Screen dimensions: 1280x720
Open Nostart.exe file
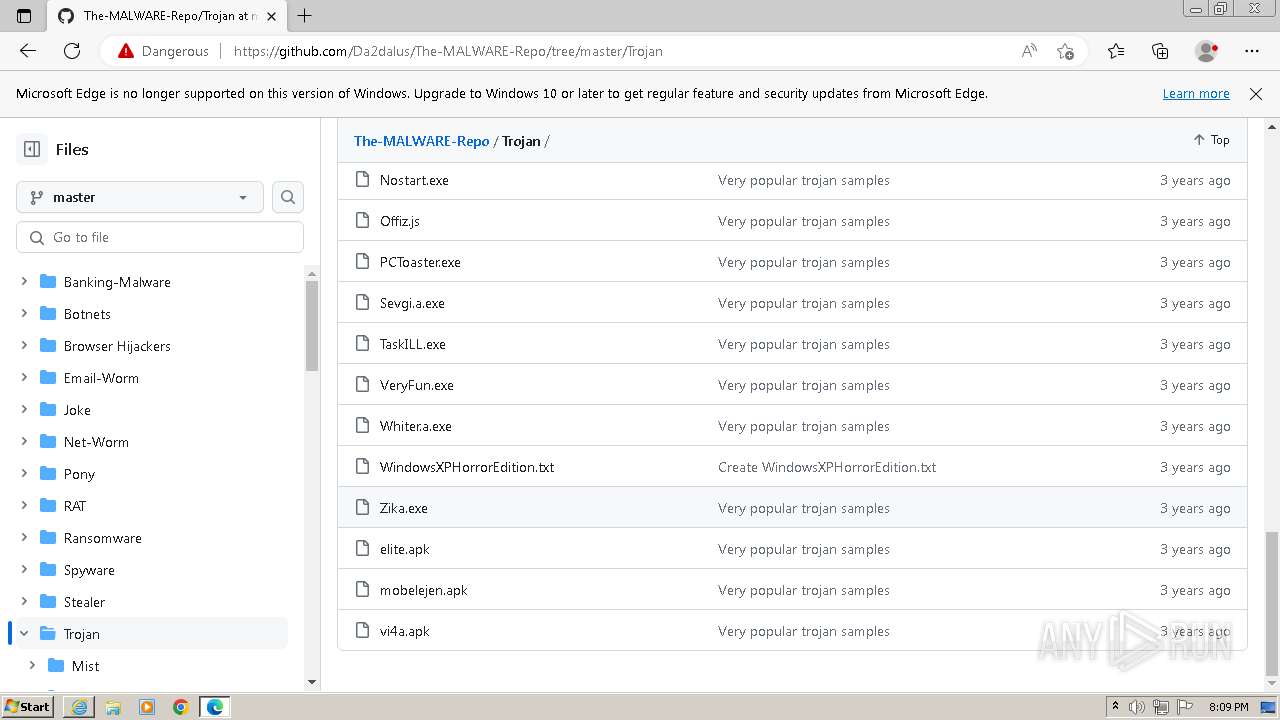coord(414,181)
